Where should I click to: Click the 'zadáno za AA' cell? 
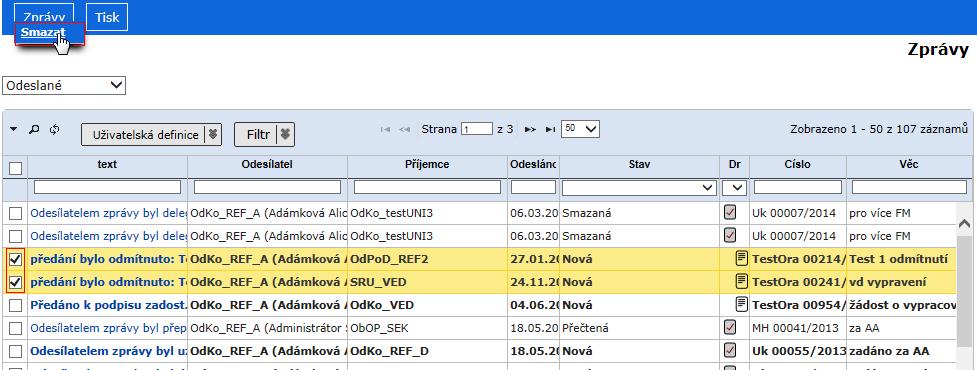(x=901, y=351)
